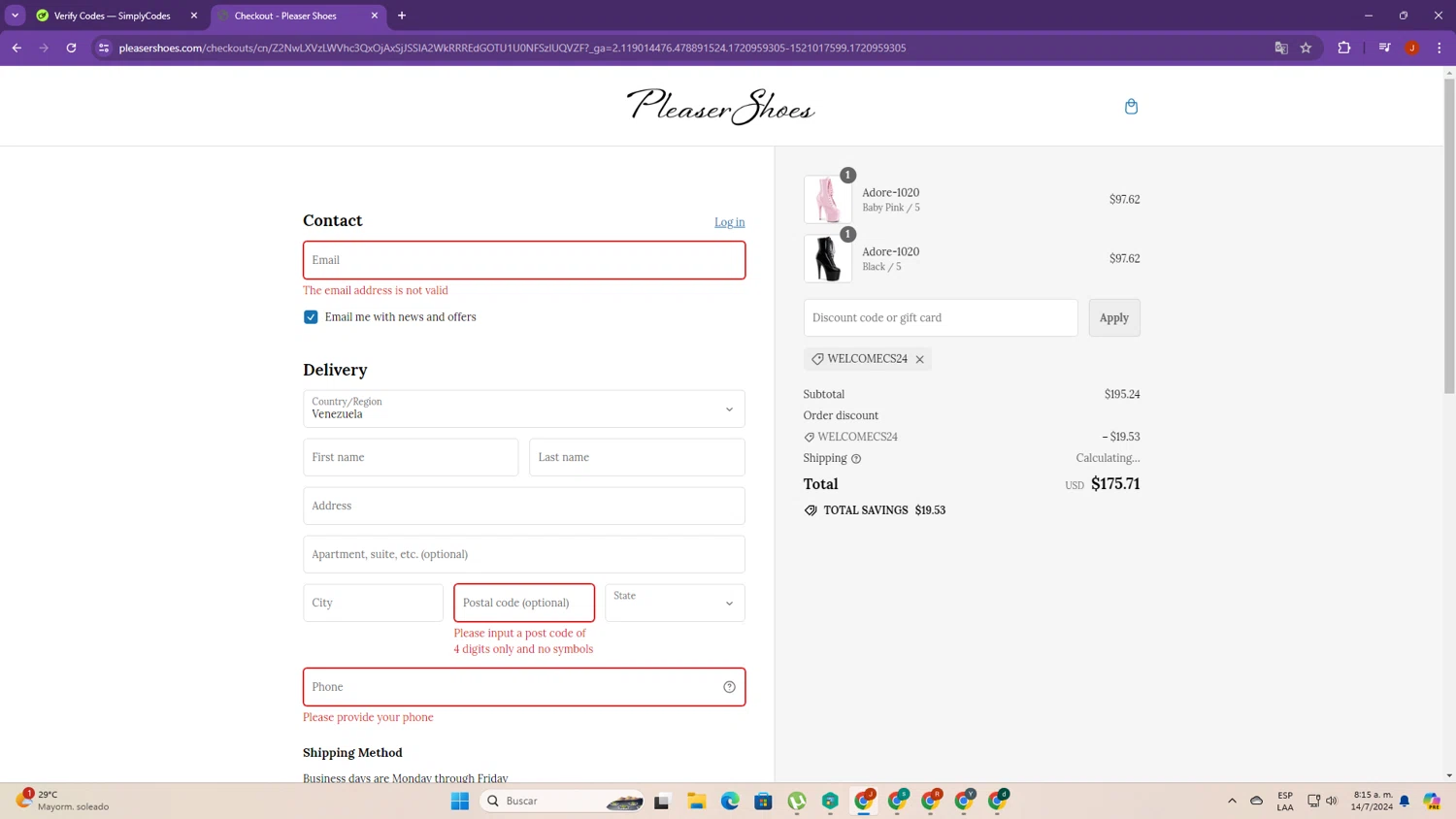Click the taskbar Buscar search box
This screenshot has width=1456, height=819.
[564, 801]
